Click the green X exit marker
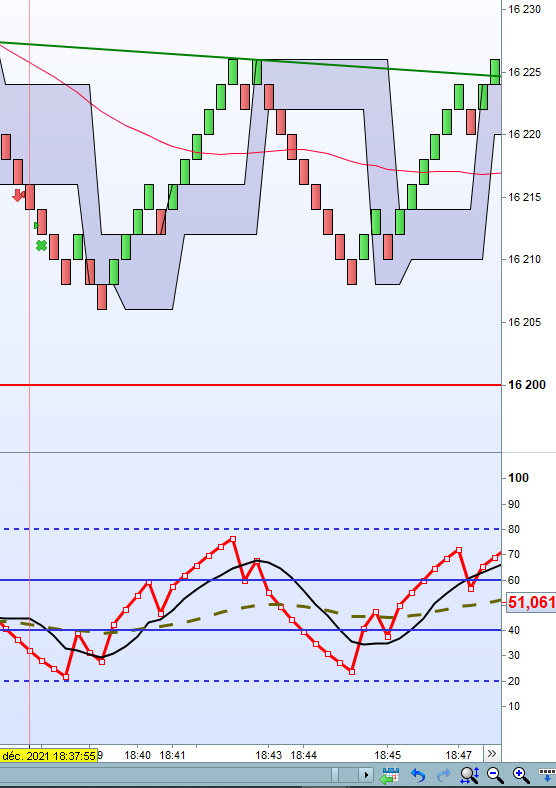 tap(41, 245)
